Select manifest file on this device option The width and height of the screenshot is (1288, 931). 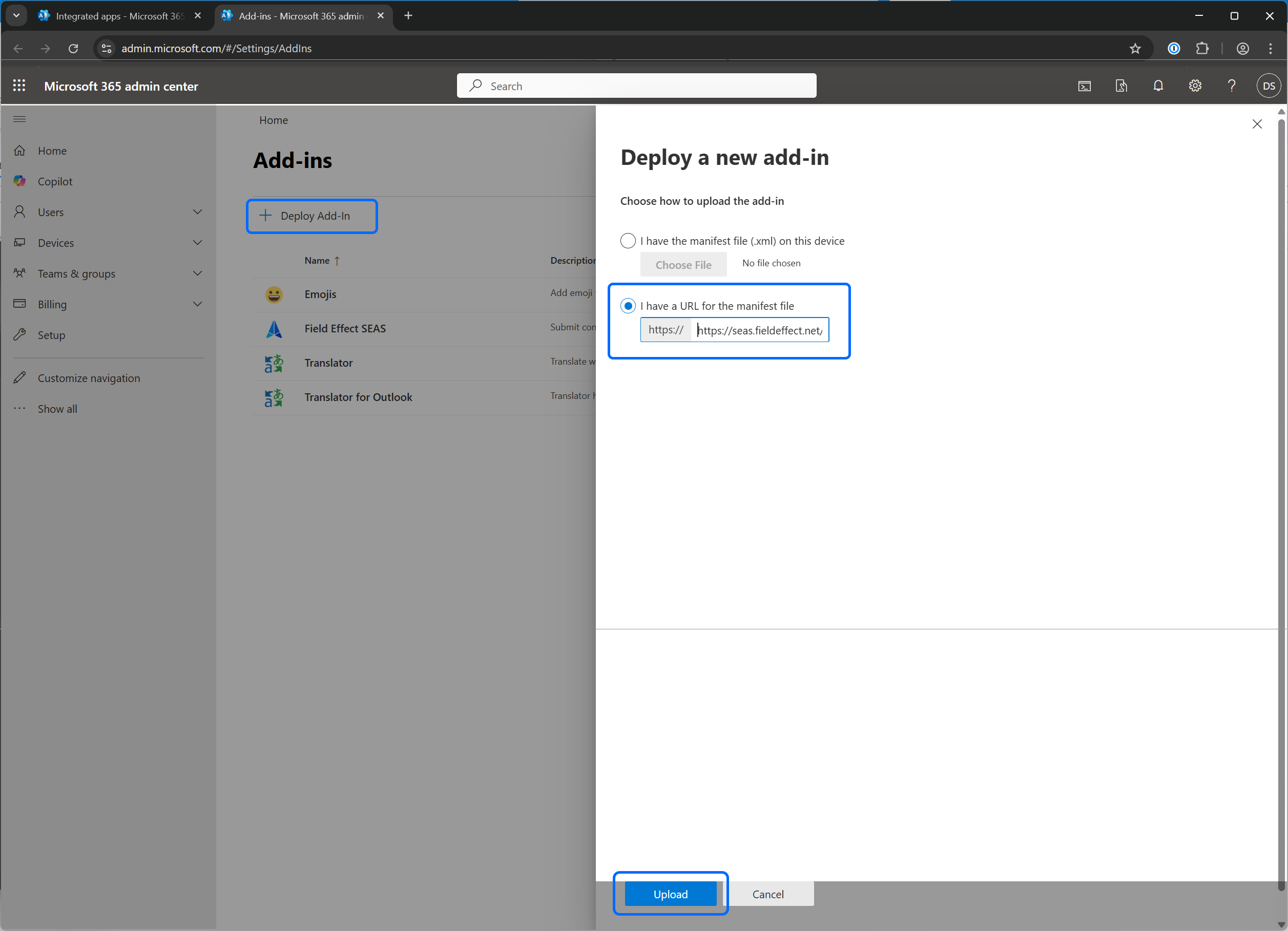coord(628,241)
